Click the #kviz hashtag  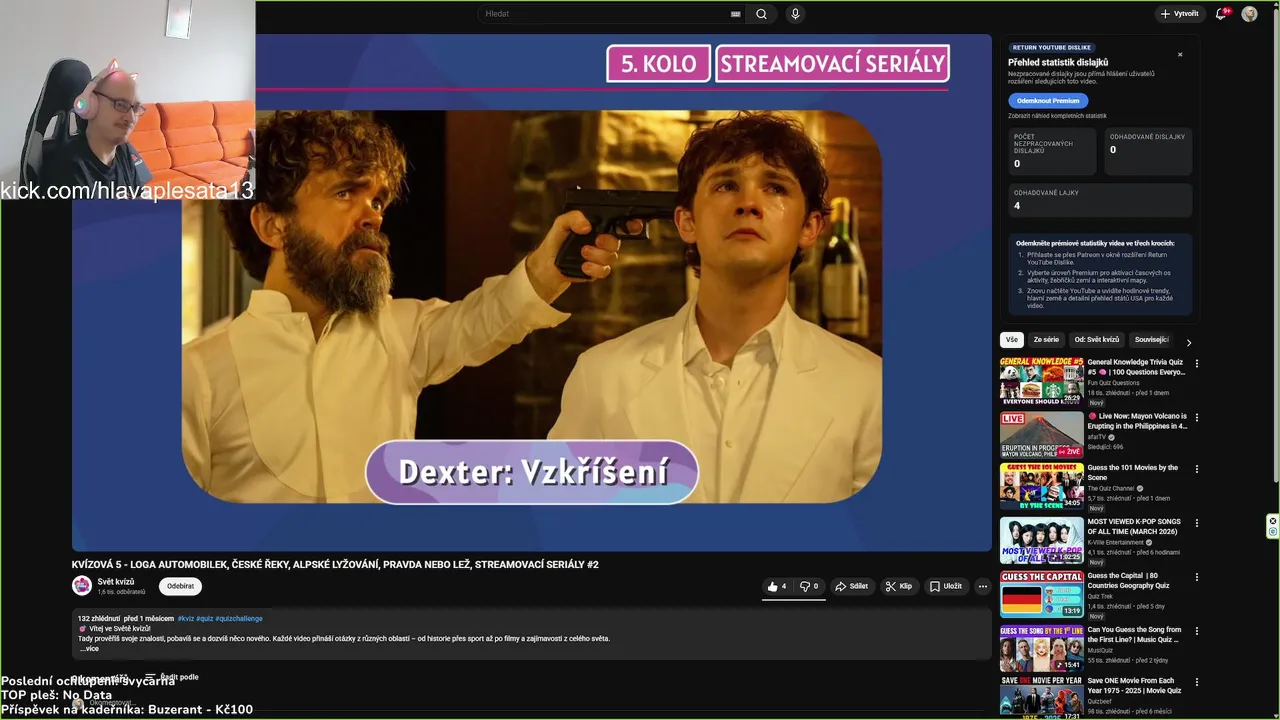185,619
